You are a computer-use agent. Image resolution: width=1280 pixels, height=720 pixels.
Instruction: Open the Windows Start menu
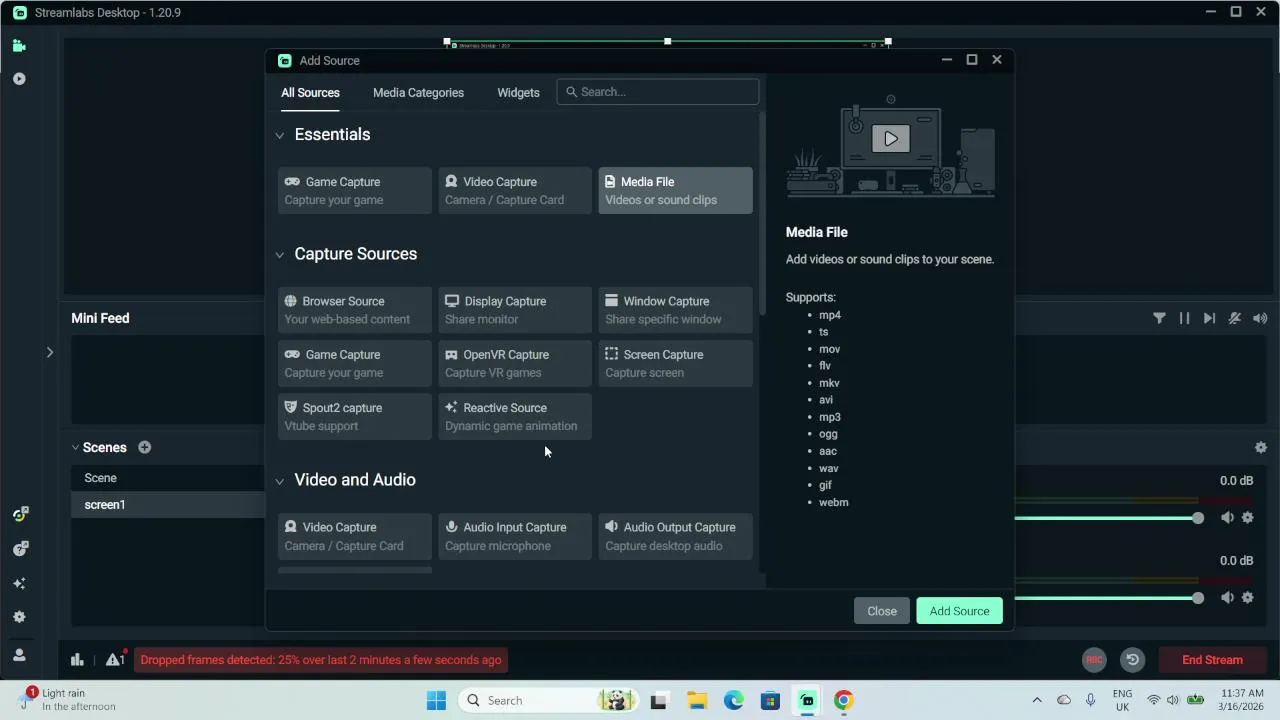(436, 701)
